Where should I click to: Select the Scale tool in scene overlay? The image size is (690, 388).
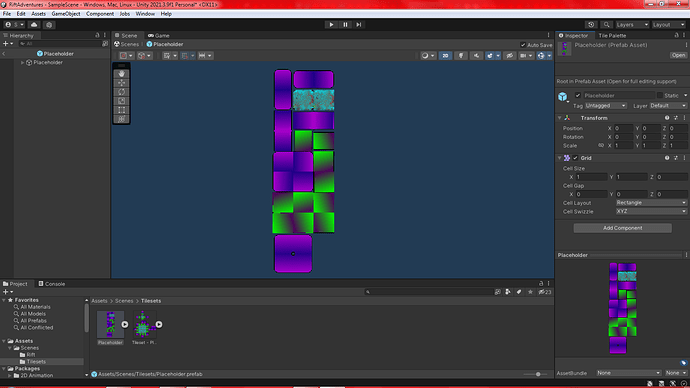pyautogui.click(x=121, y=101)
